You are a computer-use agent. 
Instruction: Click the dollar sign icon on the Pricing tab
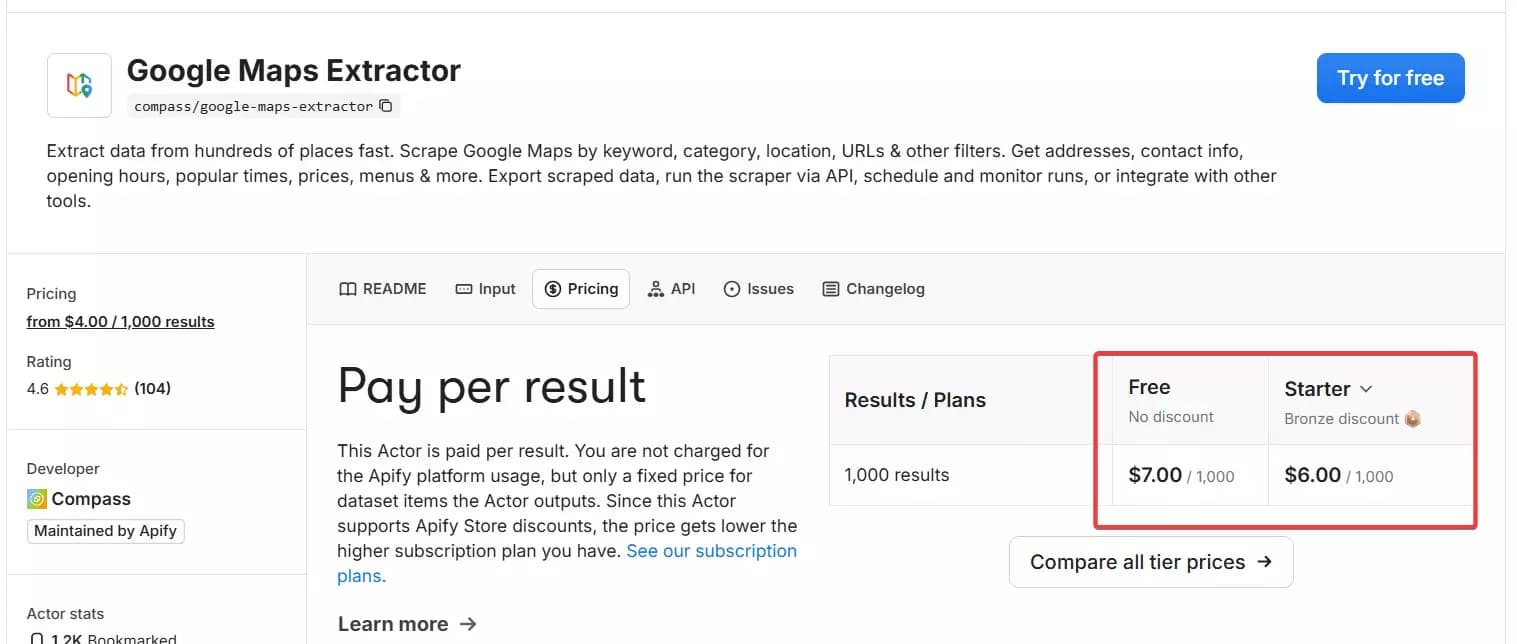point(552,288)
